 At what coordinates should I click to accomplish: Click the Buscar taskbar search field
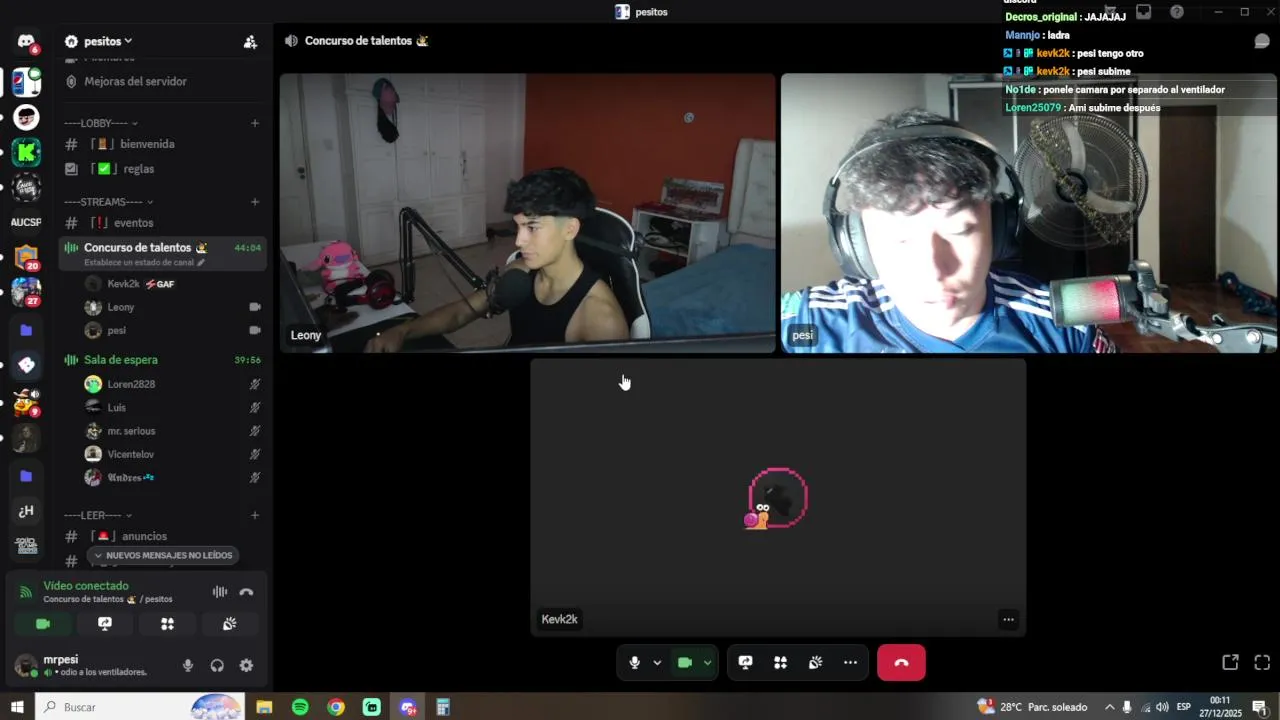click(140, 707)
